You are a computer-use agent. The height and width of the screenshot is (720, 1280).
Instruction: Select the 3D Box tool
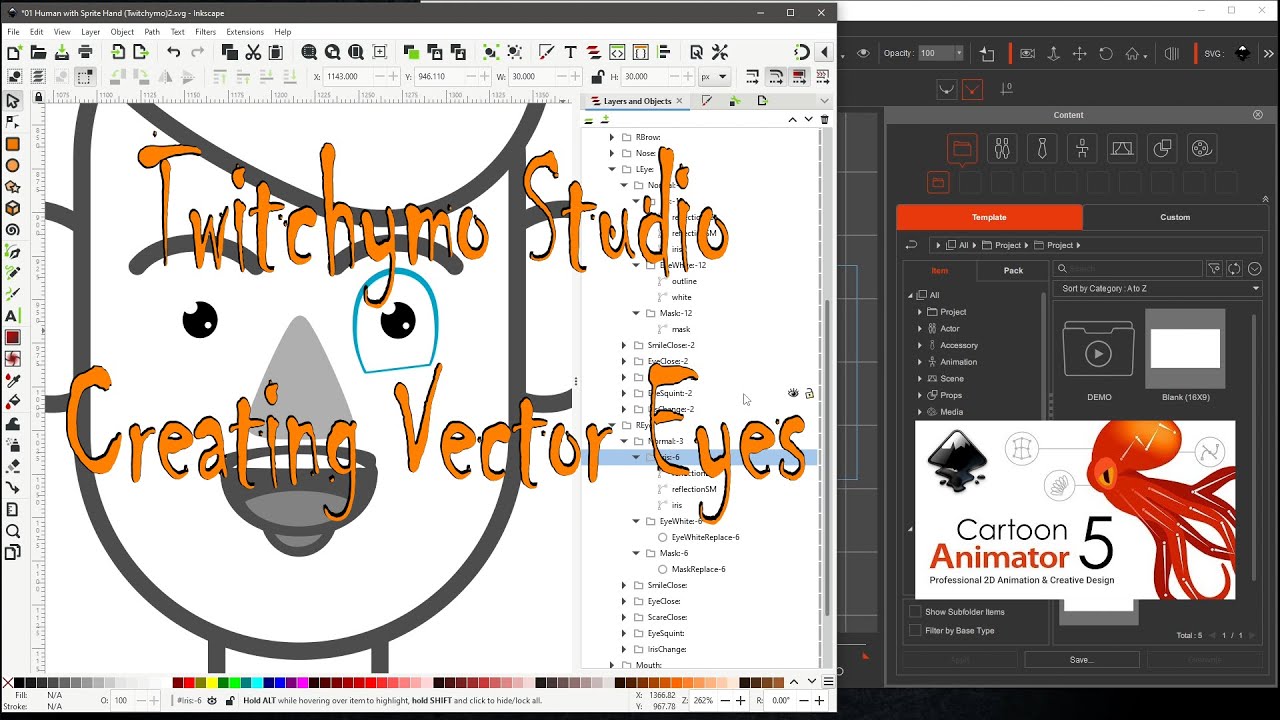(x=13, y=208)
